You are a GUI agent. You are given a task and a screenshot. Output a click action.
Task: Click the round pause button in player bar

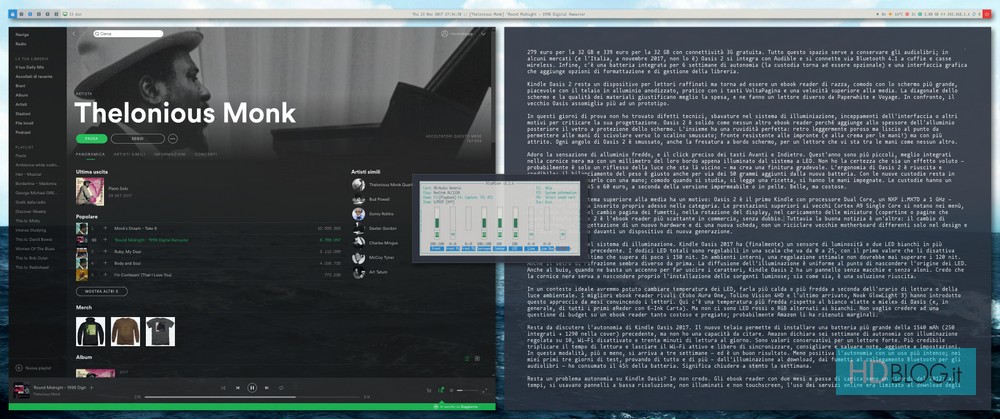tap(252, 387)
